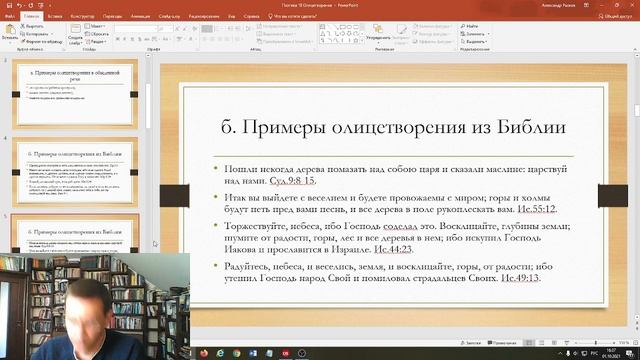Start slideshow from status bar icon

[x=567, y=343]
